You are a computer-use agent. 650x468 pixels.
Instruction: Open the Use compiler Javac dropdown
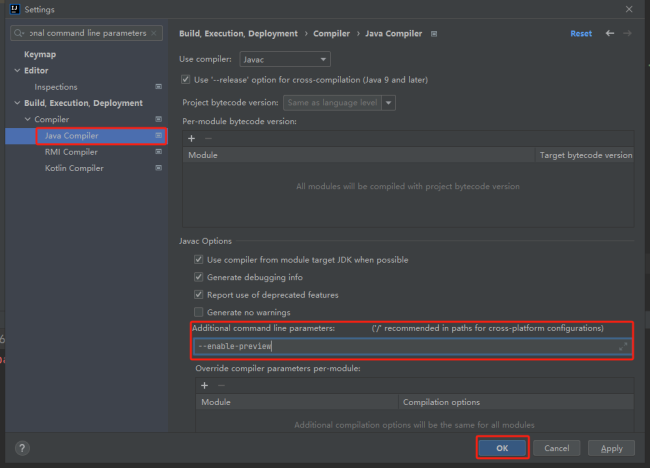point(285,59)
